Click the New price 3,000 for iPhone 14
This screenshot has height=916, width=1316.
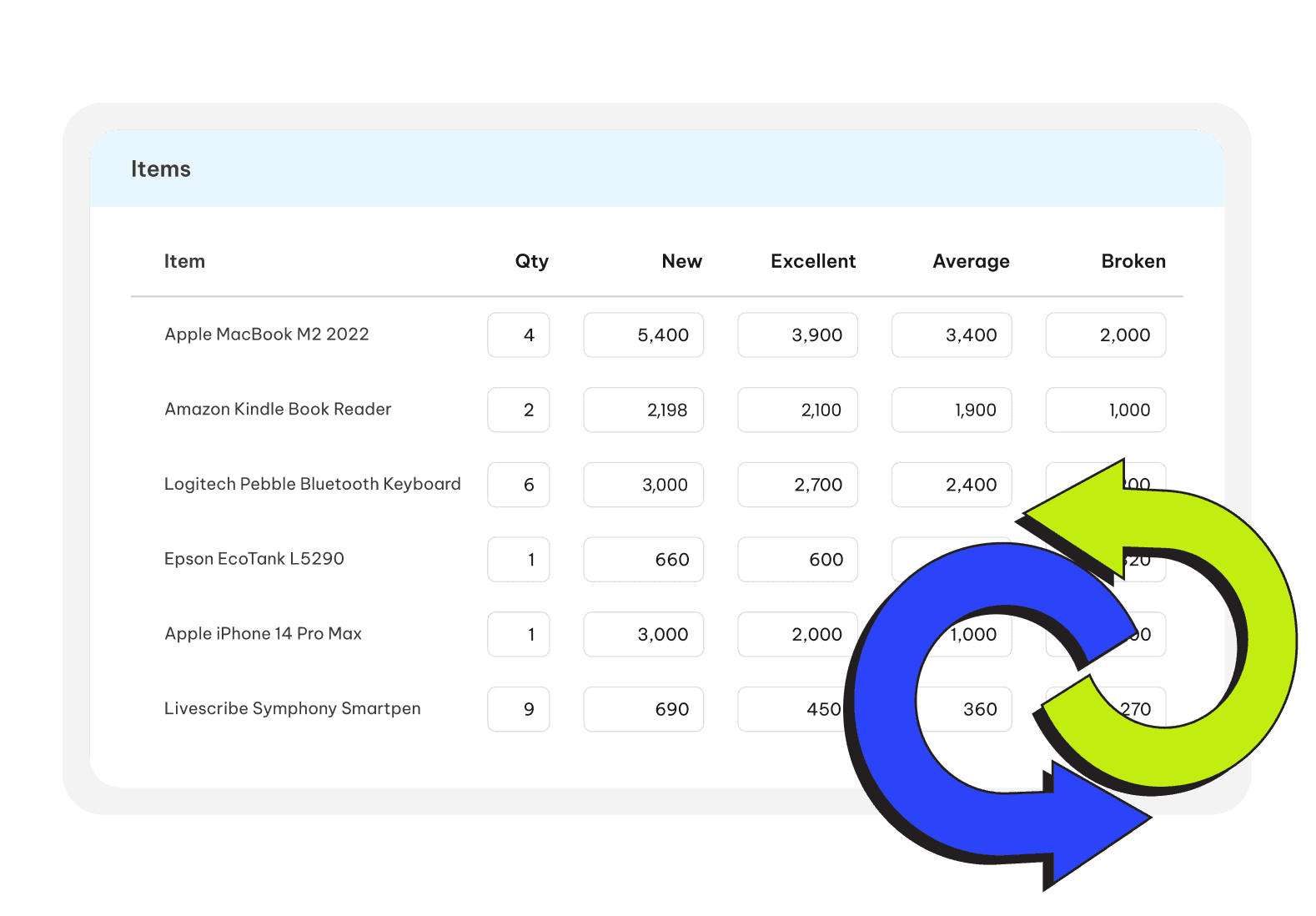pos(644,634)
